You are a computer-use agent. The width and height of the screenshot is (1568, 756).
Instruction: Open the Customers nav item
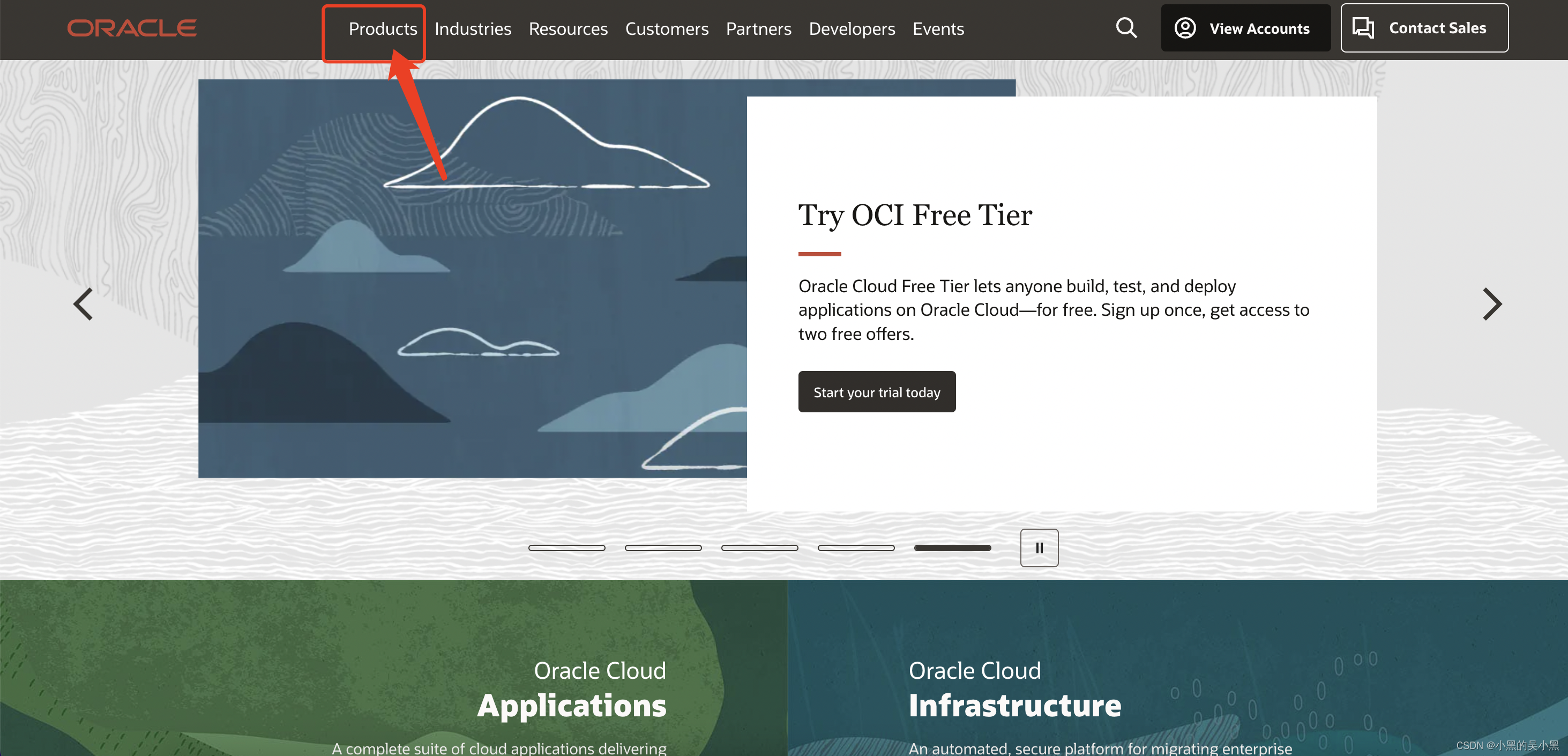pos(667,28)
